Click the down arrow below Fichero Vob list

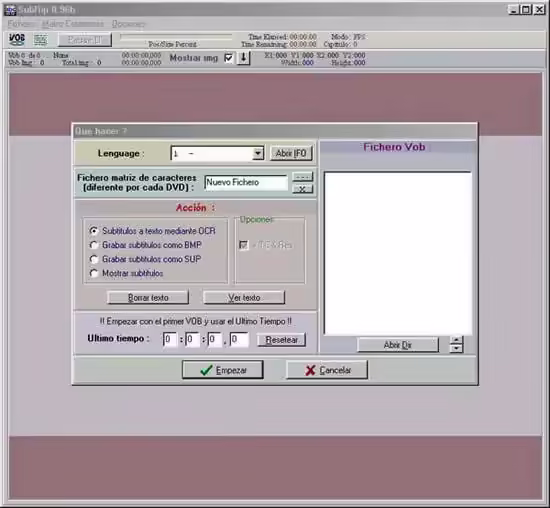click(x=456, y=348)
